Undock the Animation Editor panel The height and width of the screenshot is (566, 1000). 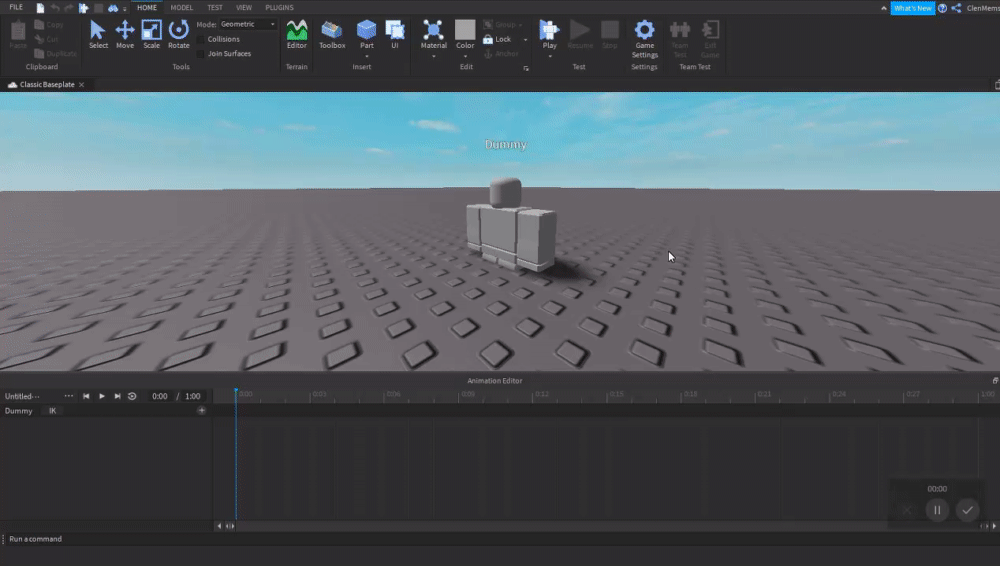(x=995, y=380)
